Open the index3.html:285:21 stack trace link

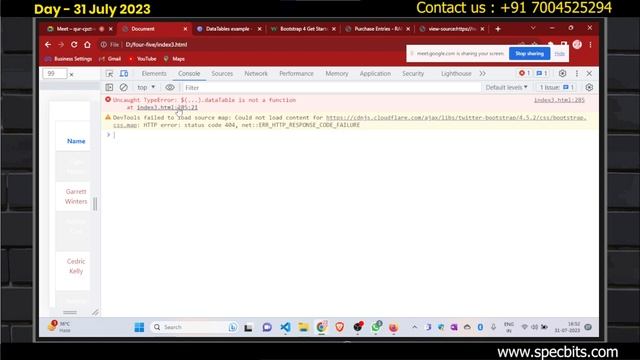[x=167, y=107]
